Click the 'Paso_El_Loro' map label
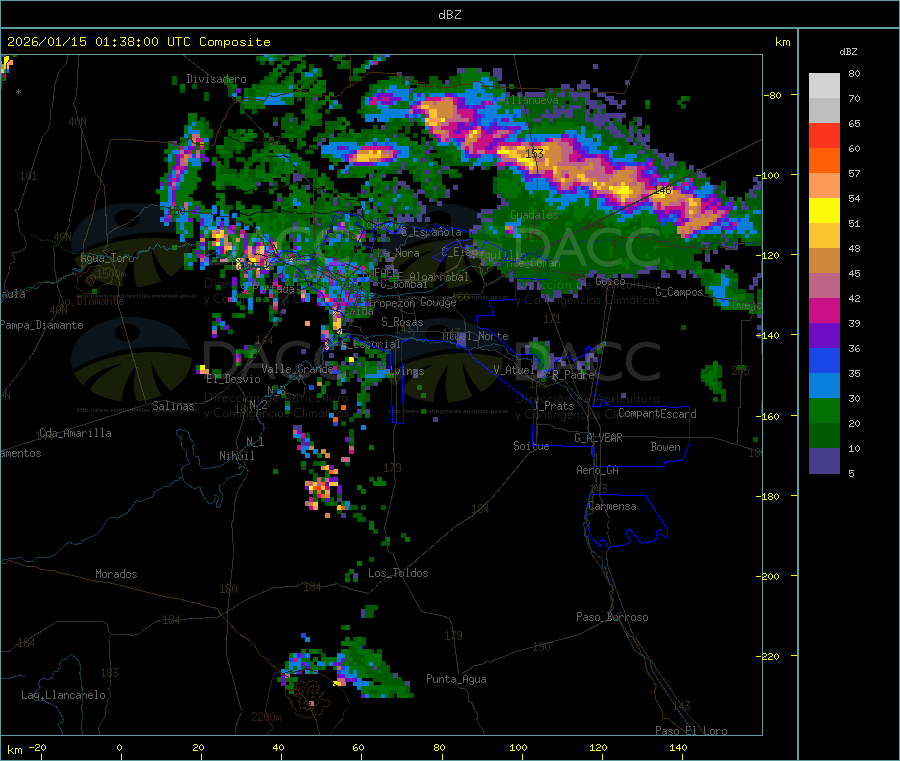Viewport: 900px width, 761px height. pyautogui.click(x=691, y=731)
